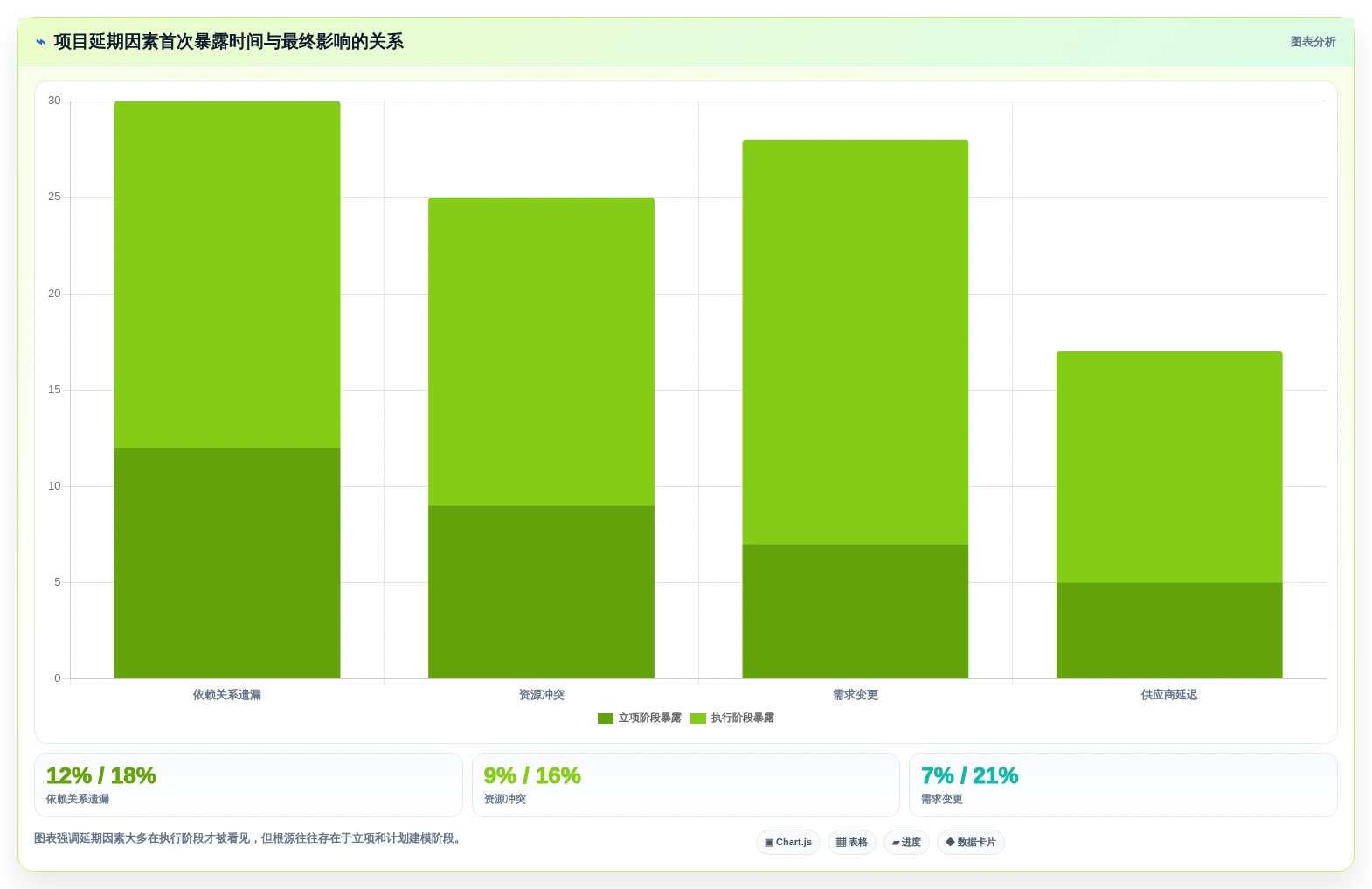Select the Chart.js tag
1372x889 pixels.
tap(788, 843)
